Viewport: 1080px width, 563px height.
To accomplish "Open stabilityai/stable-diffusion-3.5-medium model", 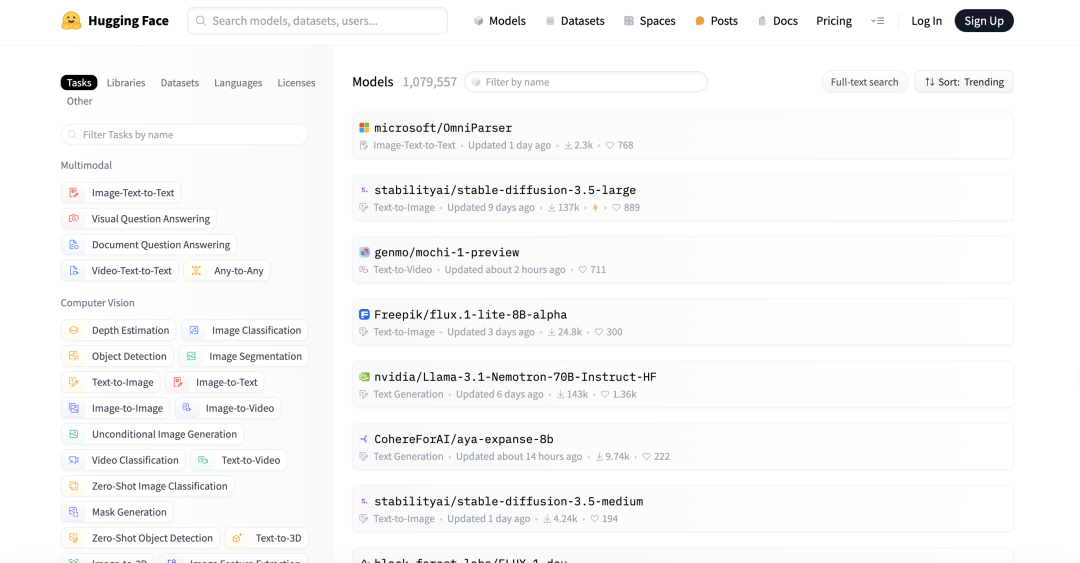I will coord(683,509).
